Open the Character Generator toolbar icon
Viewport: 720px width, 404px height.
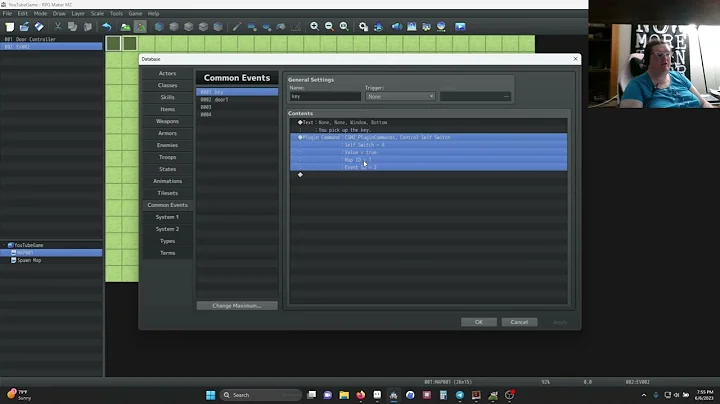pos(441,27)
